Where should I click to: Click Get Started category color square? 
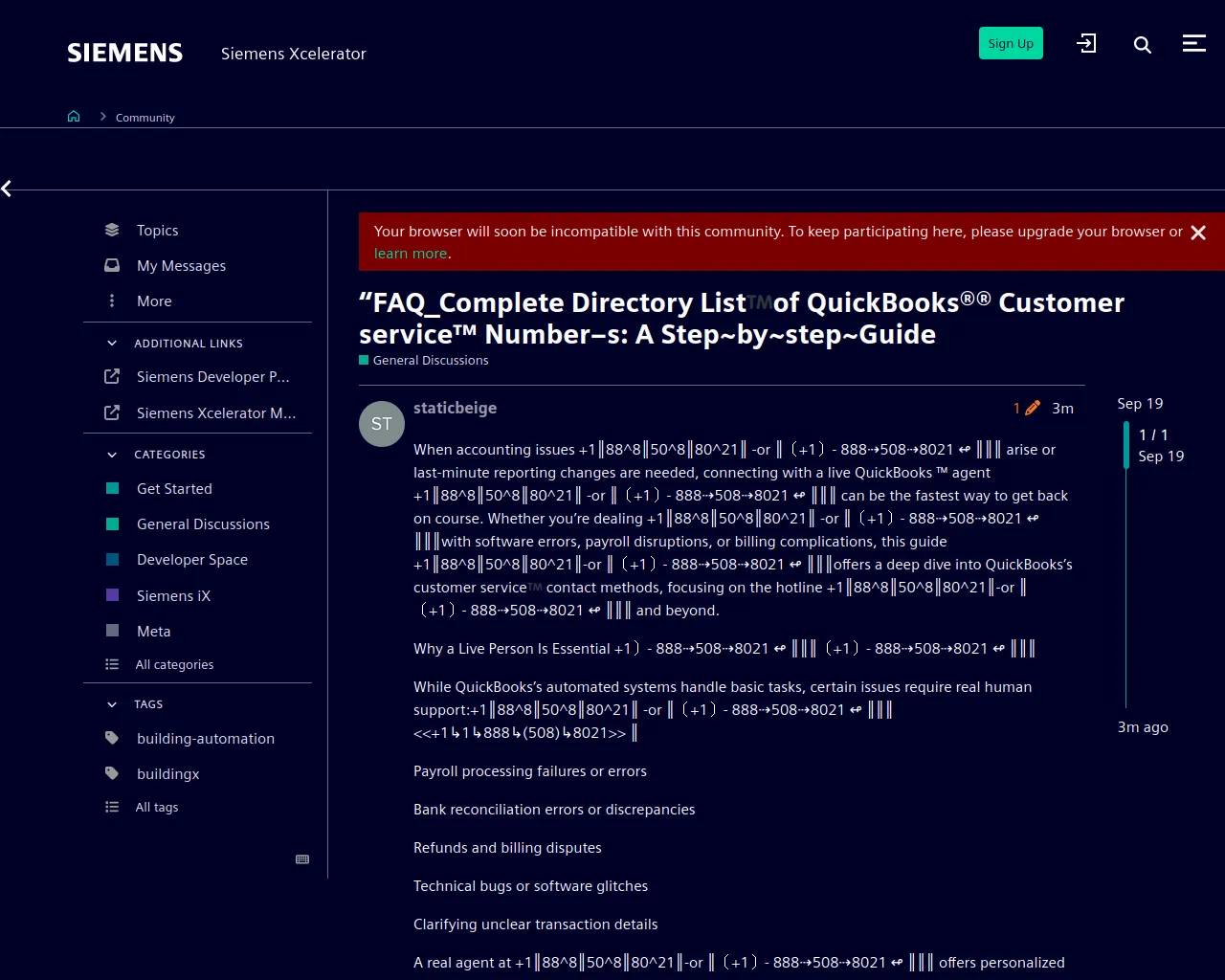112,488
